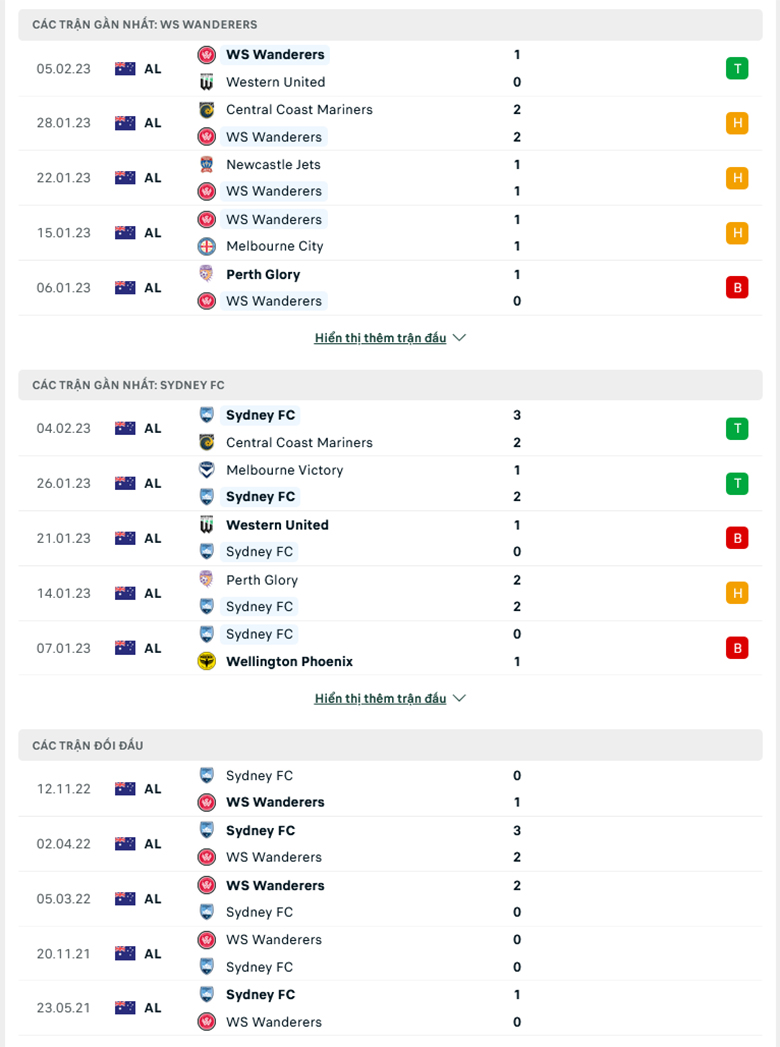This screenshot has height=1047, width=780.
Task: Click the WS Wanderers crest logo
Action: (x=207, y=55)
